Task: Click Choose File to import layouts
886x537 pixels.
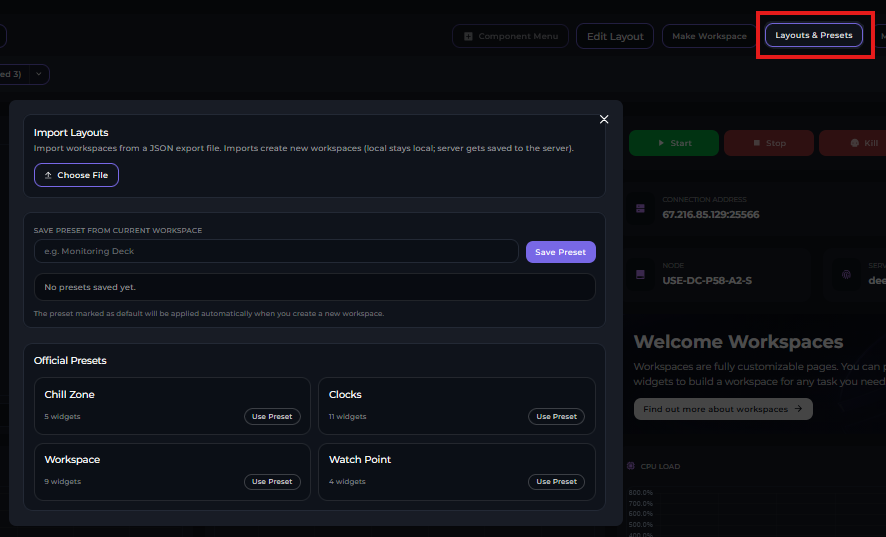Action: click(76, 175)
